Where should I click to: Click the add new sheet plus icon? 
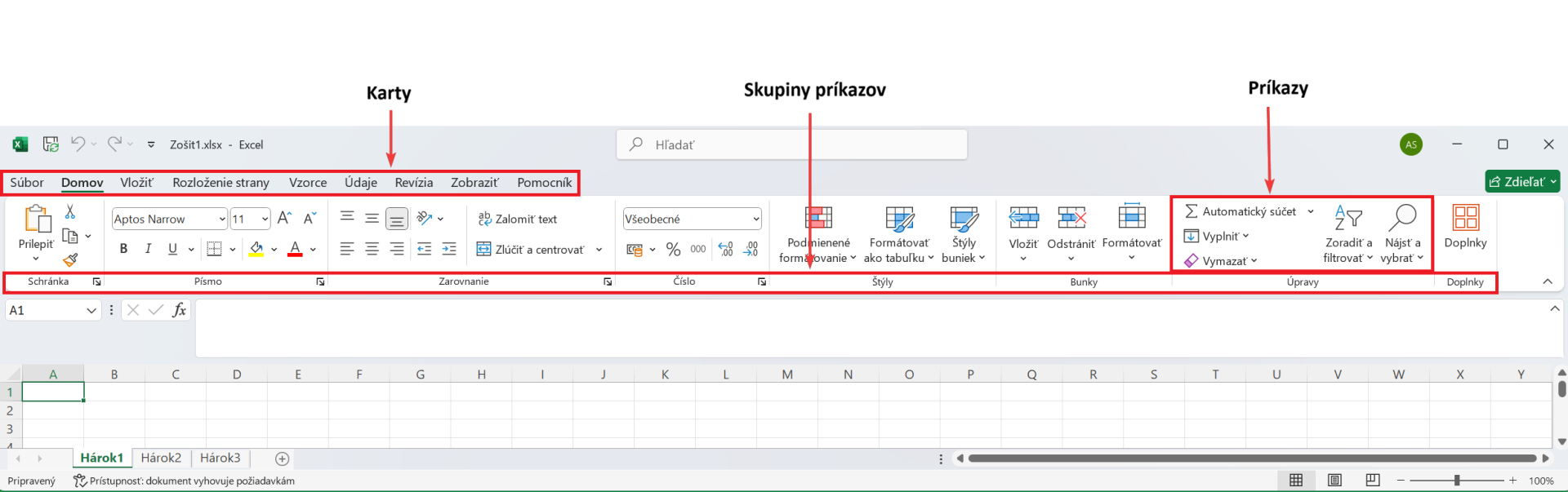coord(282,459)
